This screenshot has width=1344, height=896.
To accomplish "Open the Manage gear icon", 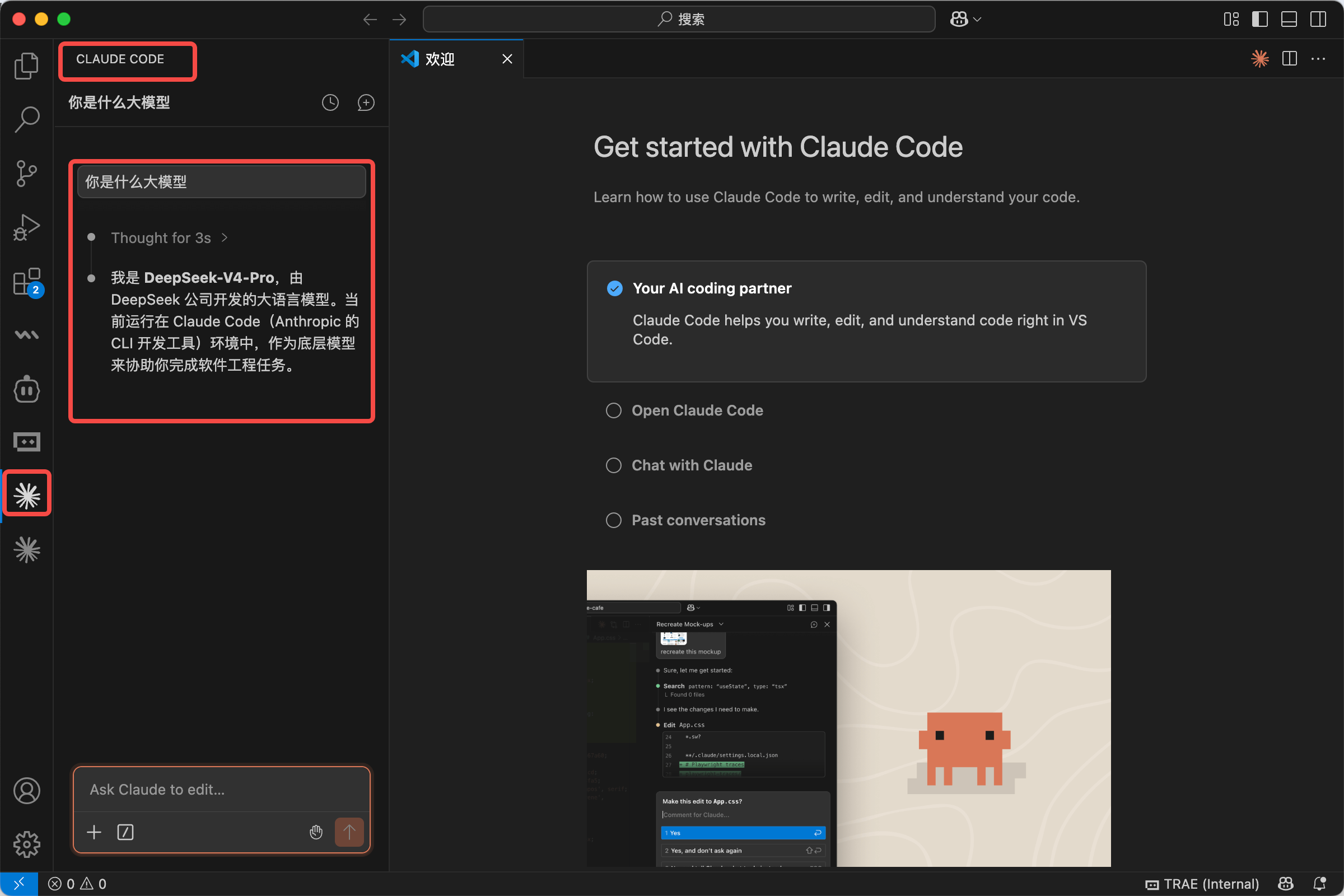I will (26, 844).
